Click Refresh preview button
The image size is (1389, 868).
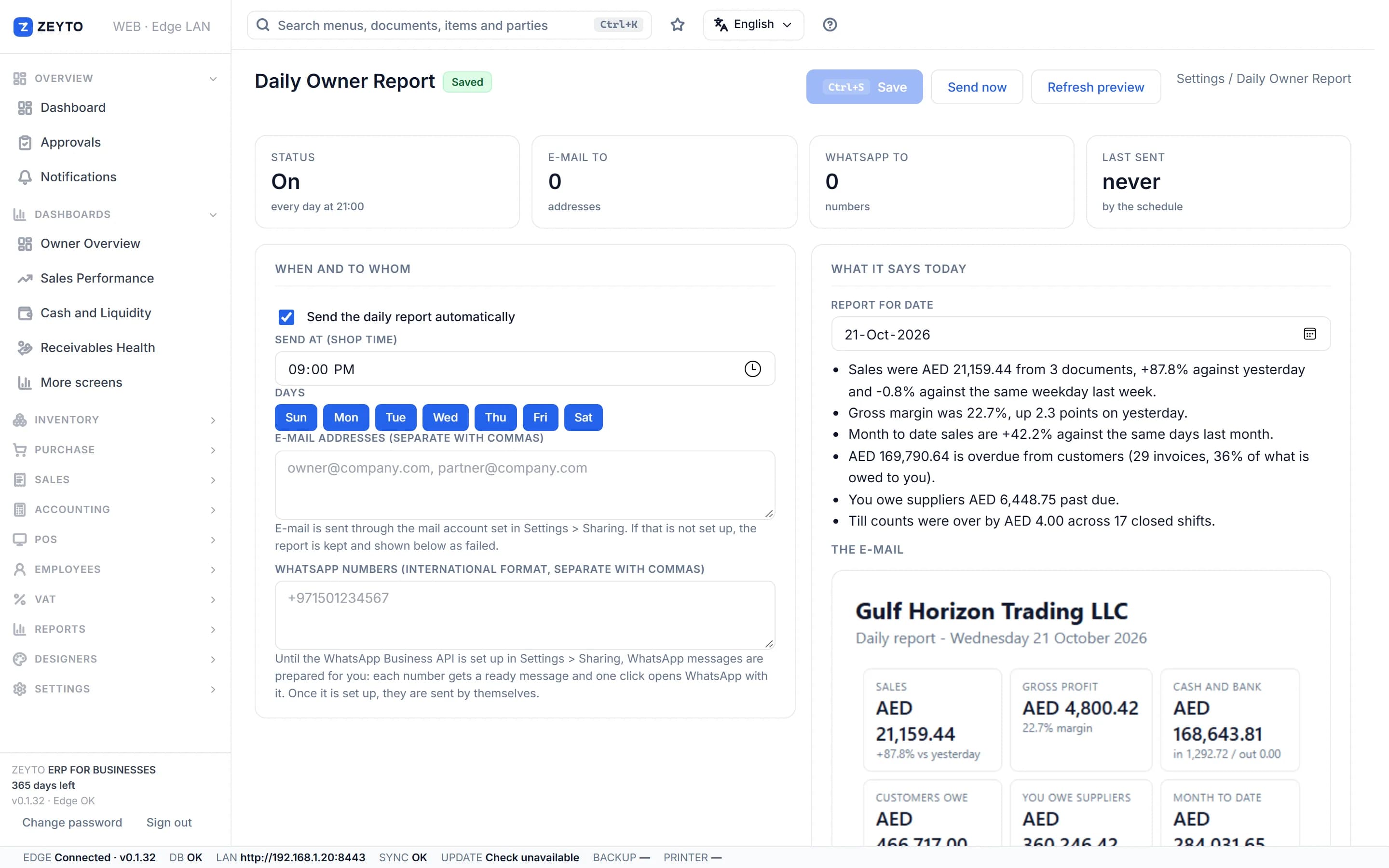[x=1096, y=87]
